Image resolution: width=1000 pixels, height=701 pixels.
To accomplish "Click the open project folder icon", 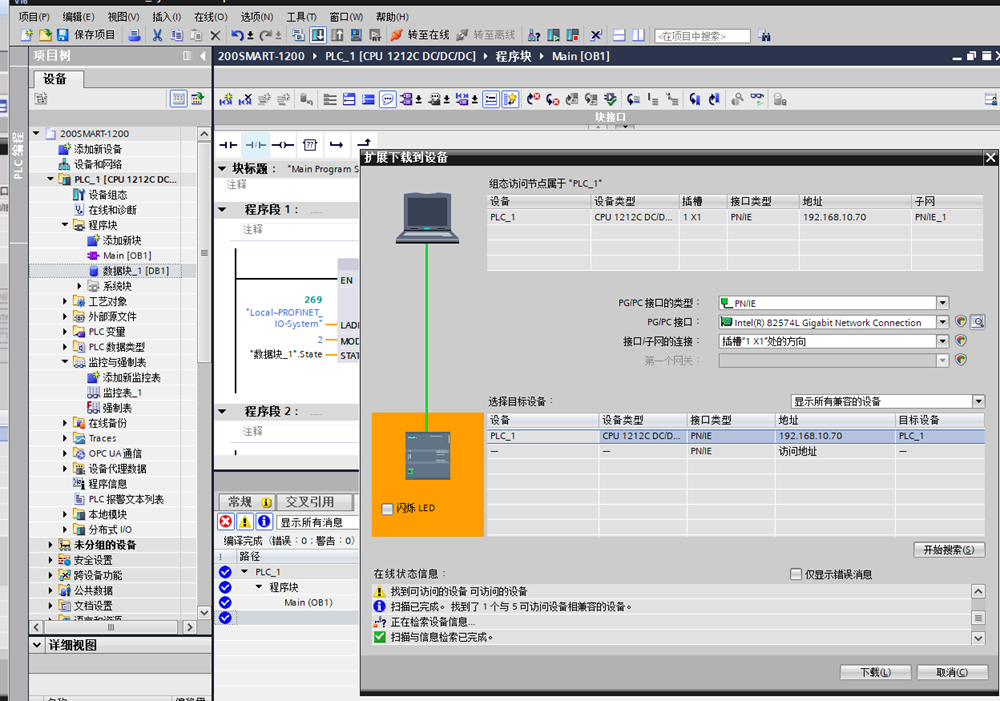I will [45, 35].
